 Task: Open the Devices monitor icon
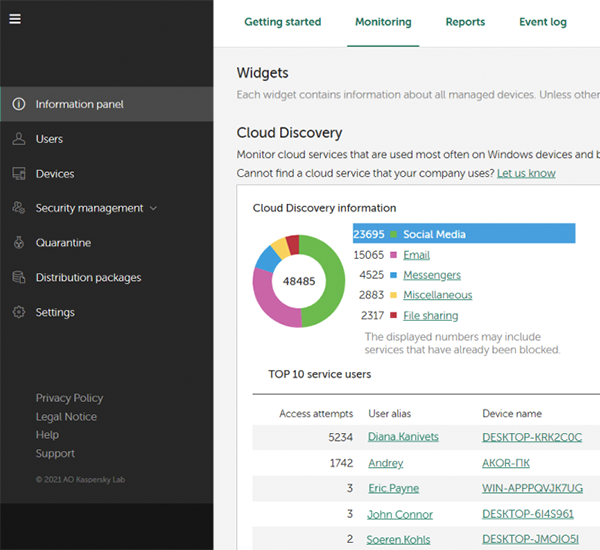[x=19, y=173]
